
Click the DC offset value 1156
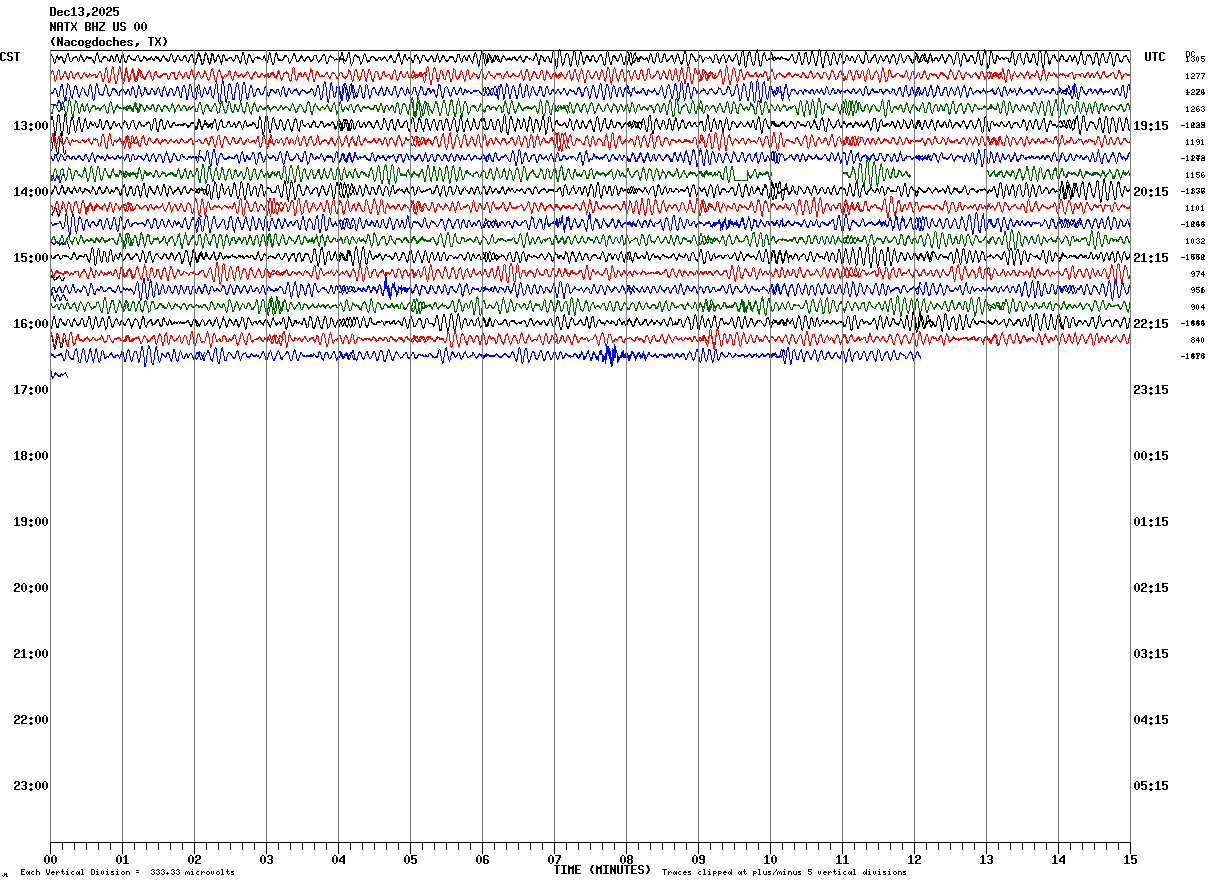(1195, 175)
